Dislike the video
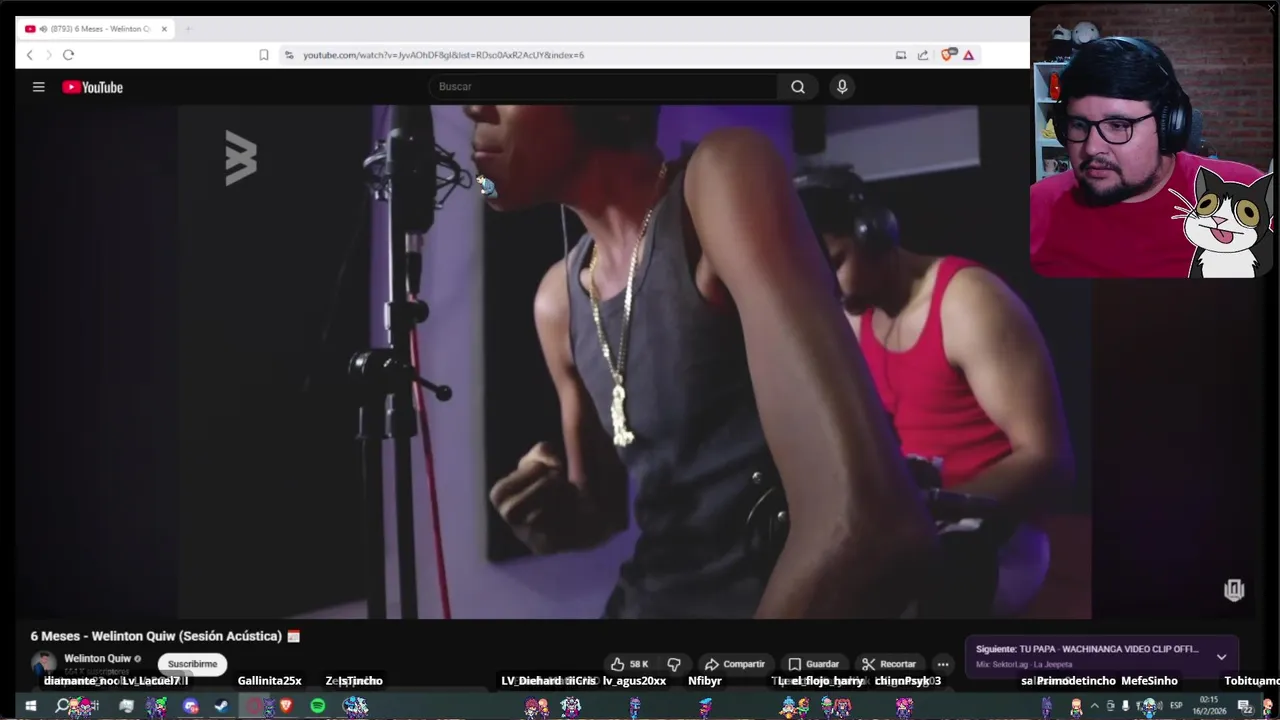 (x=674, y=664)
